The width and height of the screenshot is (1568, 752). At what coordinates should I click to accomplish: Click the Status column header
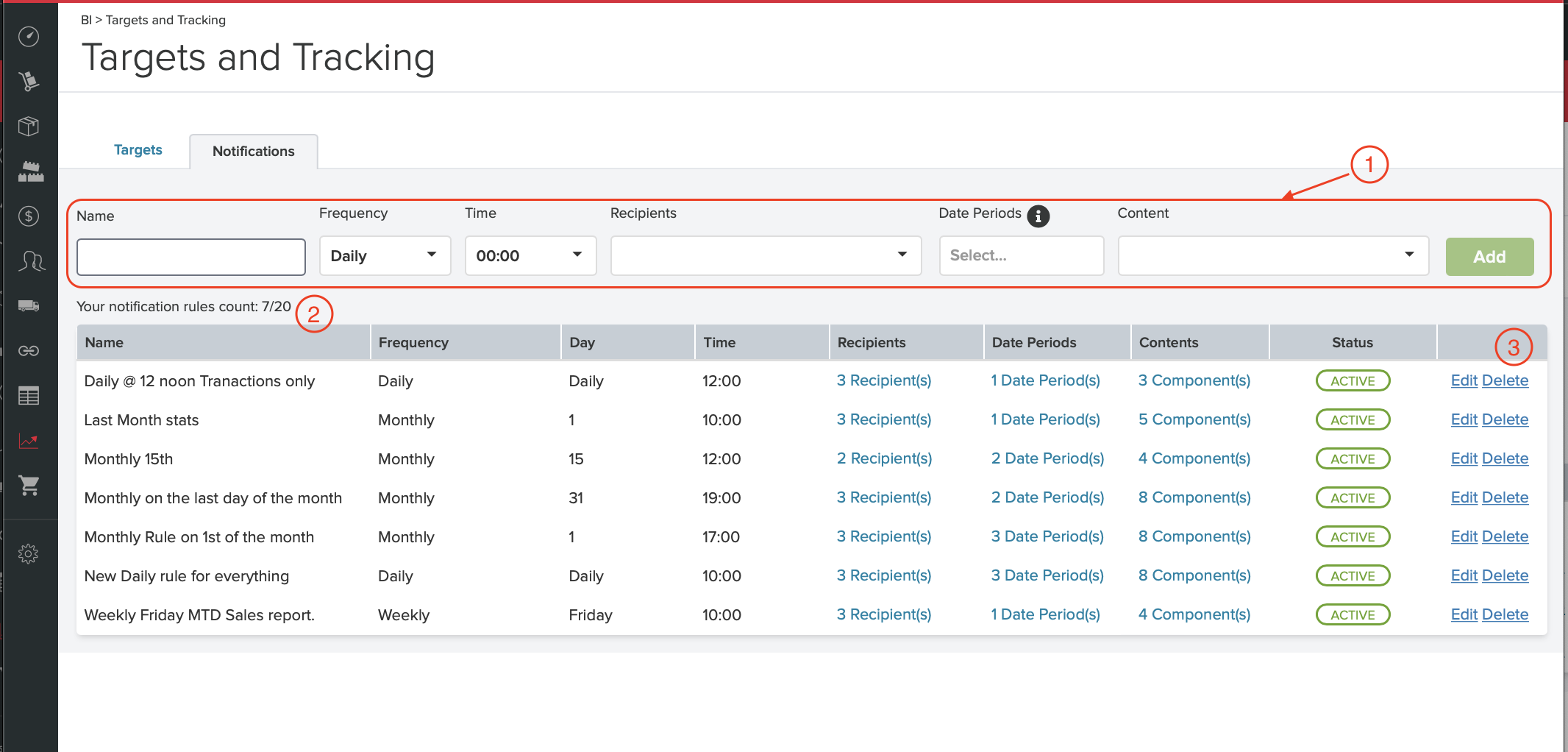pyautogui.click(x=1353, y=343)
